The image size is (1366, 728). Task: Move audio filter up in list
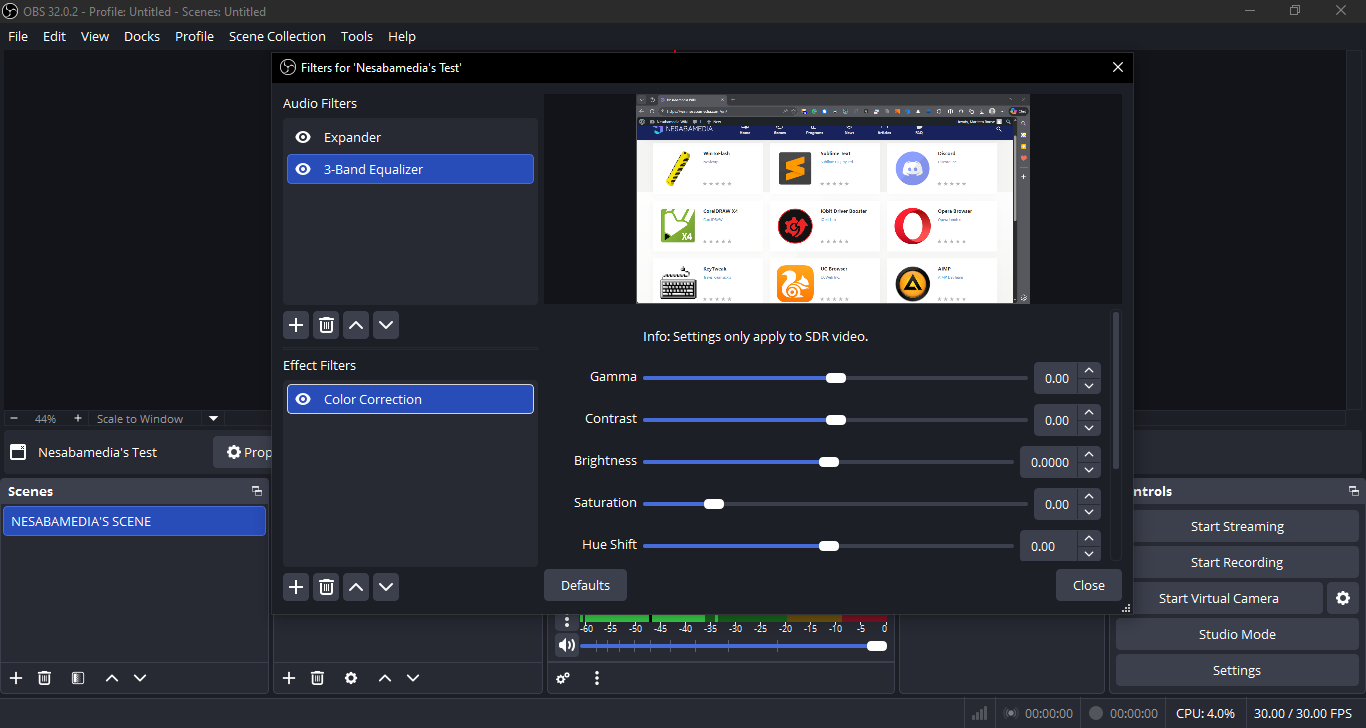pos(356,325)
